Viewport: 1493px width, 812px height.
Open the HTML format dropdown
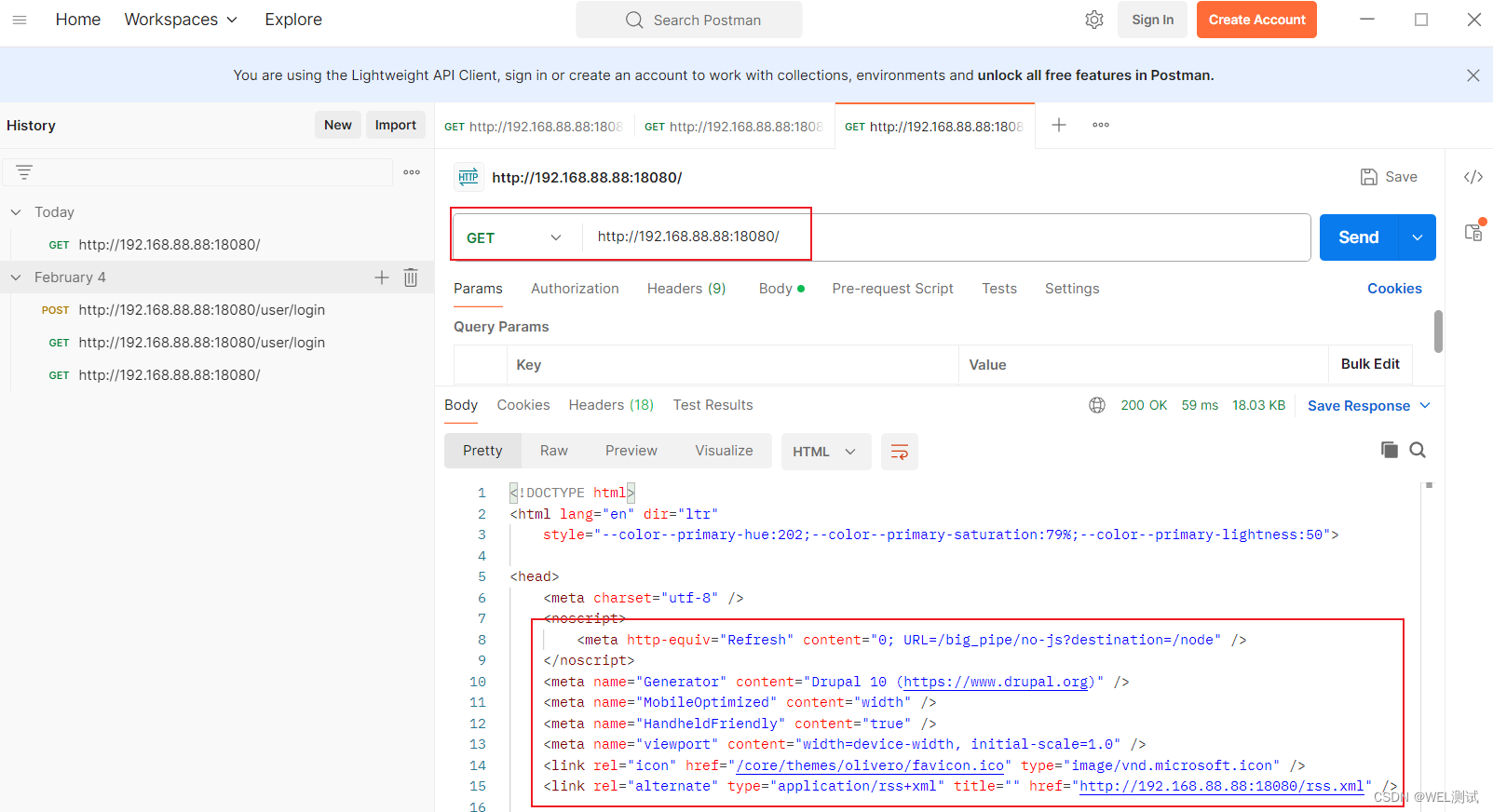click(x=826, y=452)
